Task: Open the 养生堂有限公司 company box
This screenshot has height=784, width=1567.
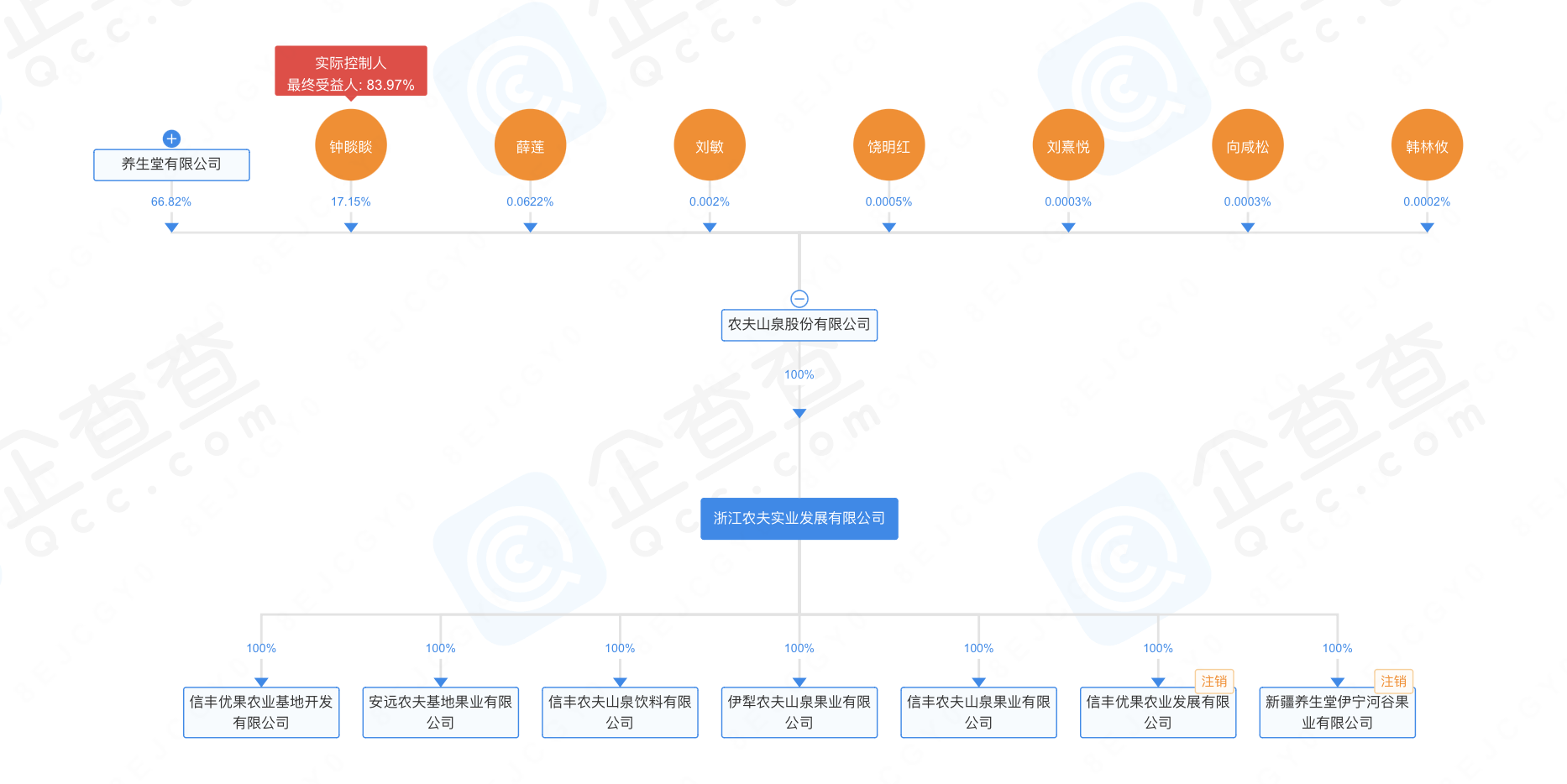Action: click(171, 165)
